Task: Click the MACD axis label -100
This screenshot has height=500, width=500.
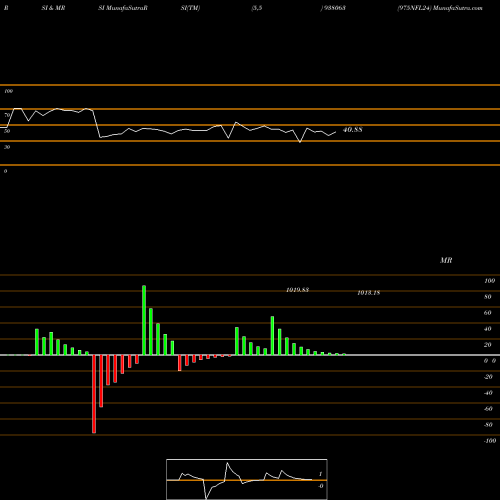Action: click(x=490, y=441)
